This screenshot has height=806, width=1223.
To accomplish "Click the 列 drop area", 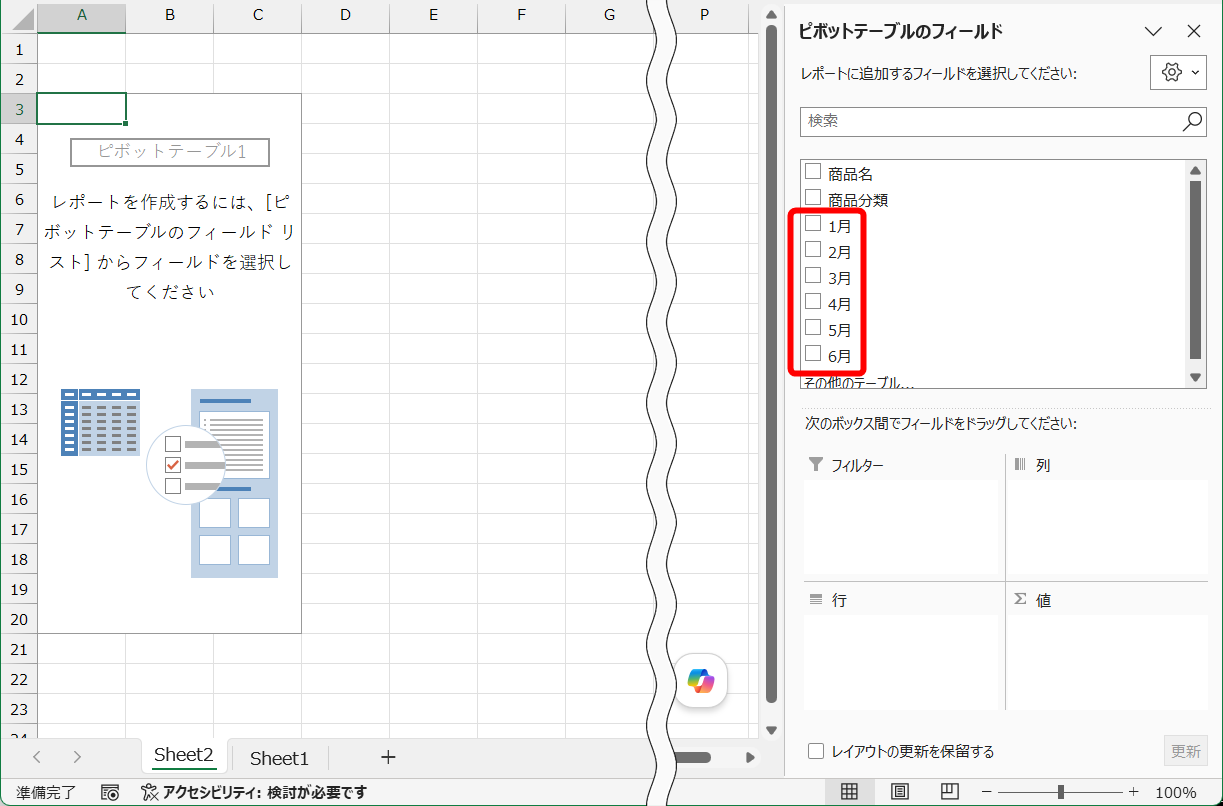I will point(1108,528).
